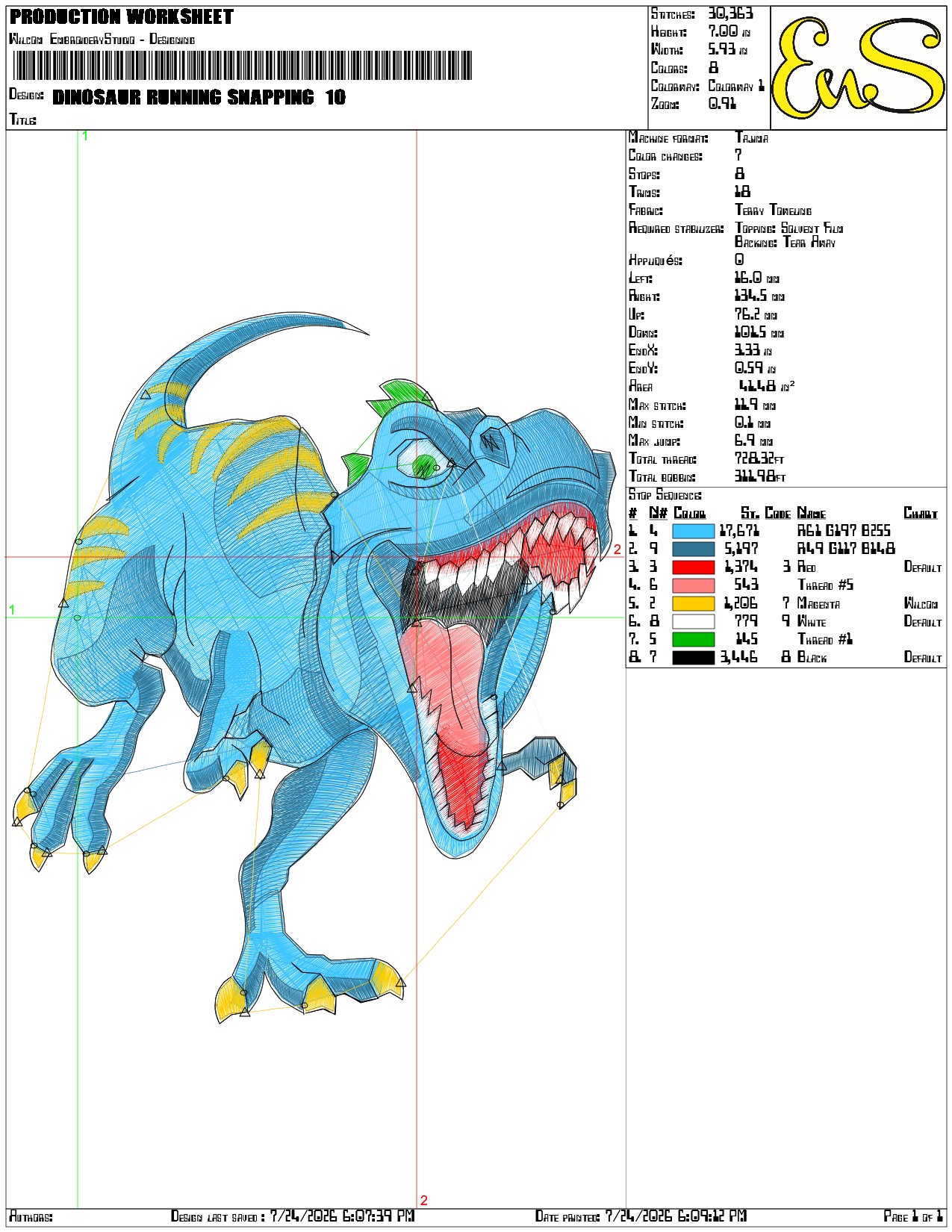Screen dimensions: 952x1232
Task: Select the Right value '134.5 mm'
Action: (759, 296)
